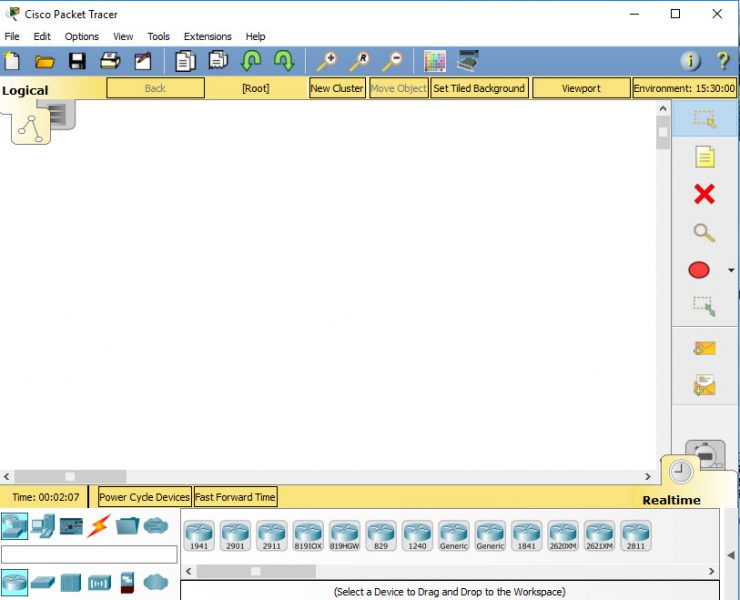Expand the device list right arrow
Viewport: 740px width, 600px height.
712,571
